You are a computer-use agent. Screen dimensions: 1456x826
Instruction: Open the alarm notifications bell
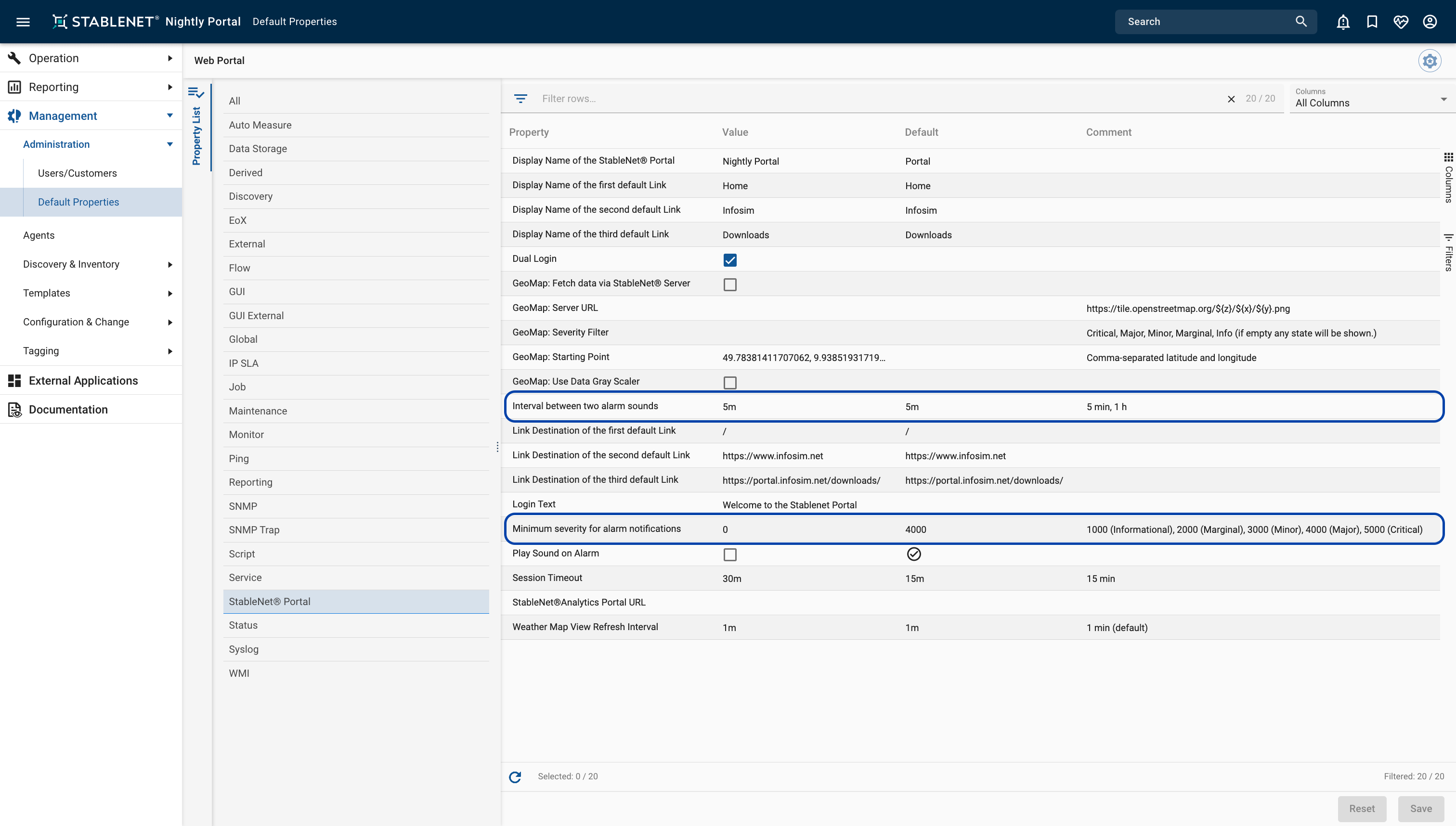(x=1343, y=22)
